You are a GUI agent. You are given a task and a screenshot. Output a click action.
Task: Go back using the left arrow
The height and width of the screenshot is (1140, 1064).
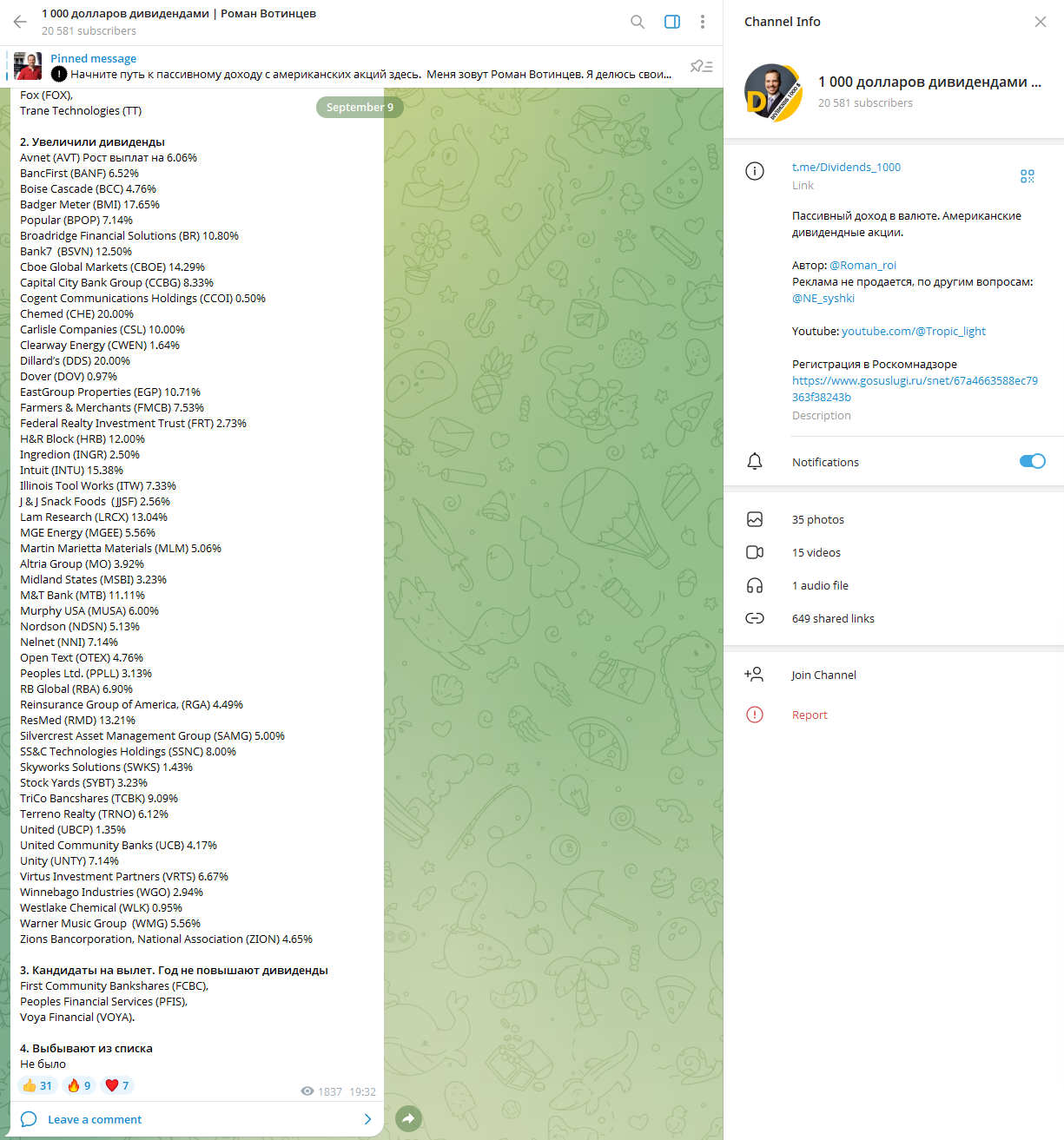(x=20, y=22)
